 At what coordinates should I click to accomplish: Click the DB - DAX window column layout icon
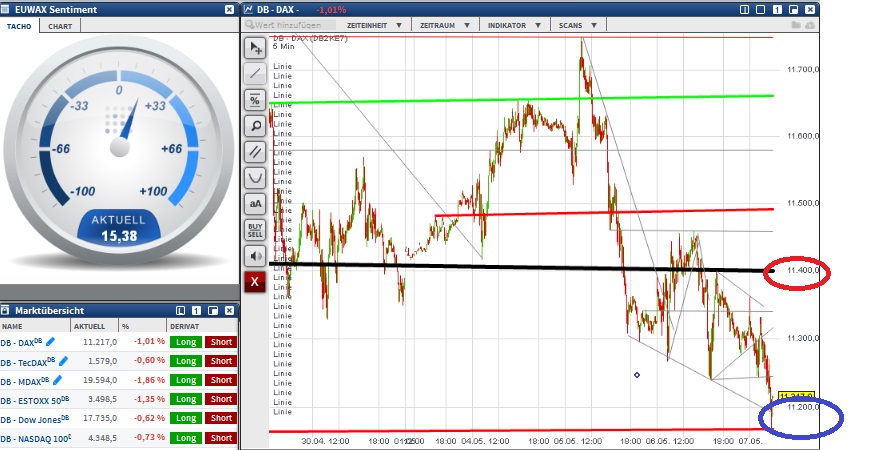pyautogui.click(x=744, y=10)
